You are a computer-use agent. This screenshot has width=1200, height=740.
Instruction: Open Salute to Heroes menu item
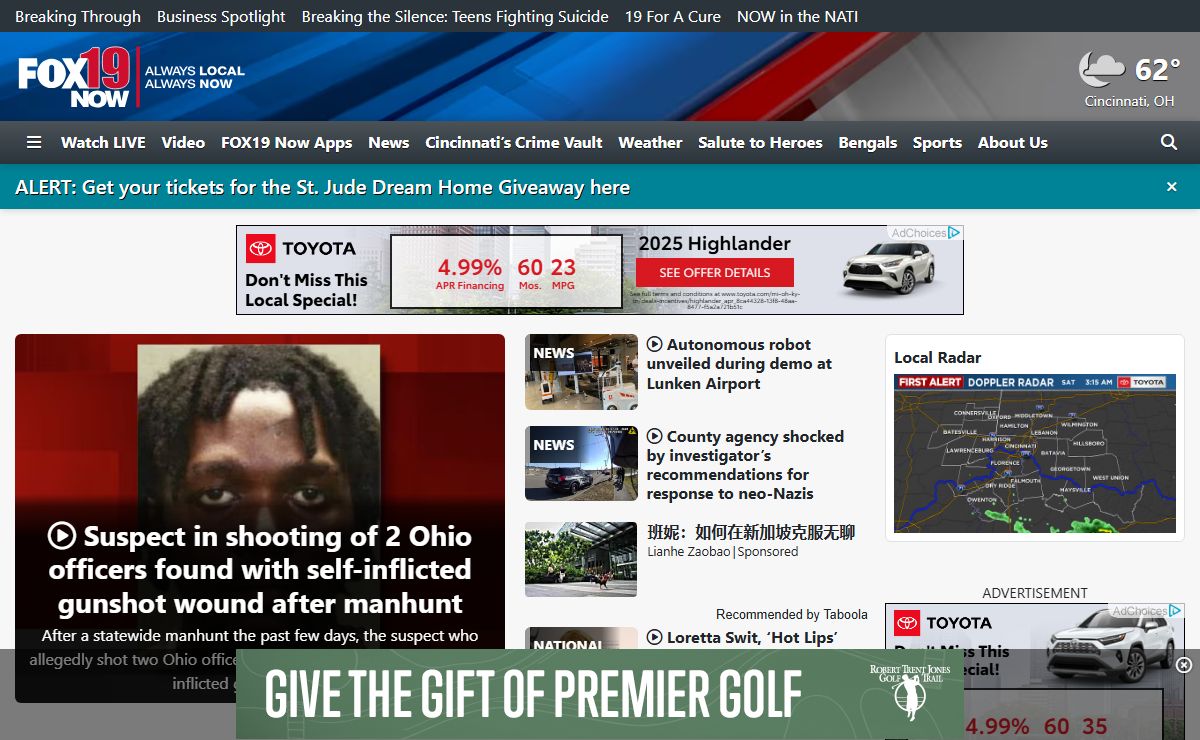point(760,142)
